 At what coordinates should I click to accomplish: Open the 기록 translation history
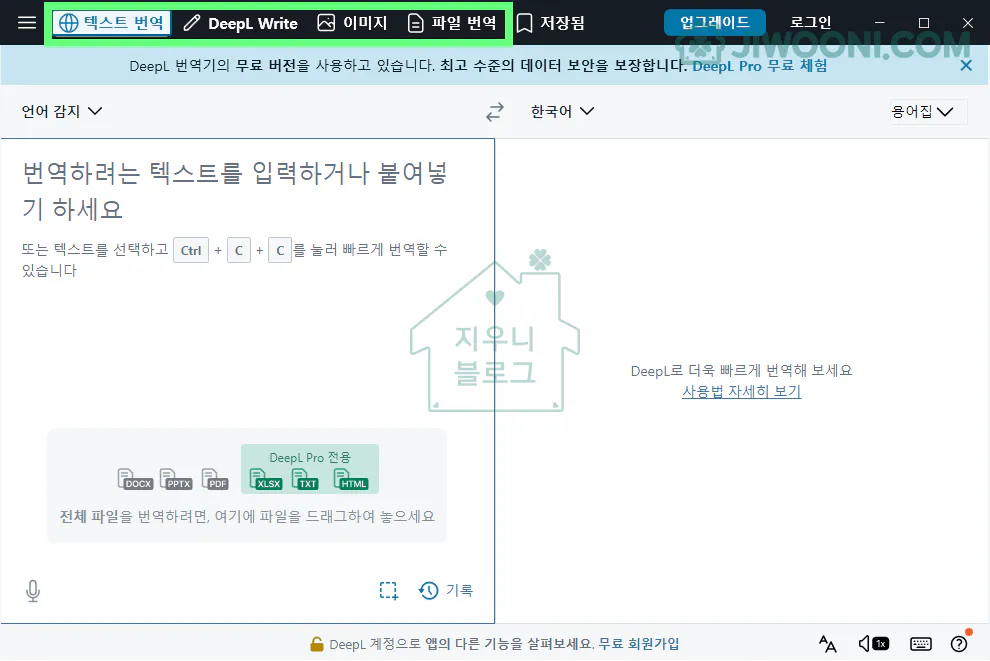(x=446, y=590)
